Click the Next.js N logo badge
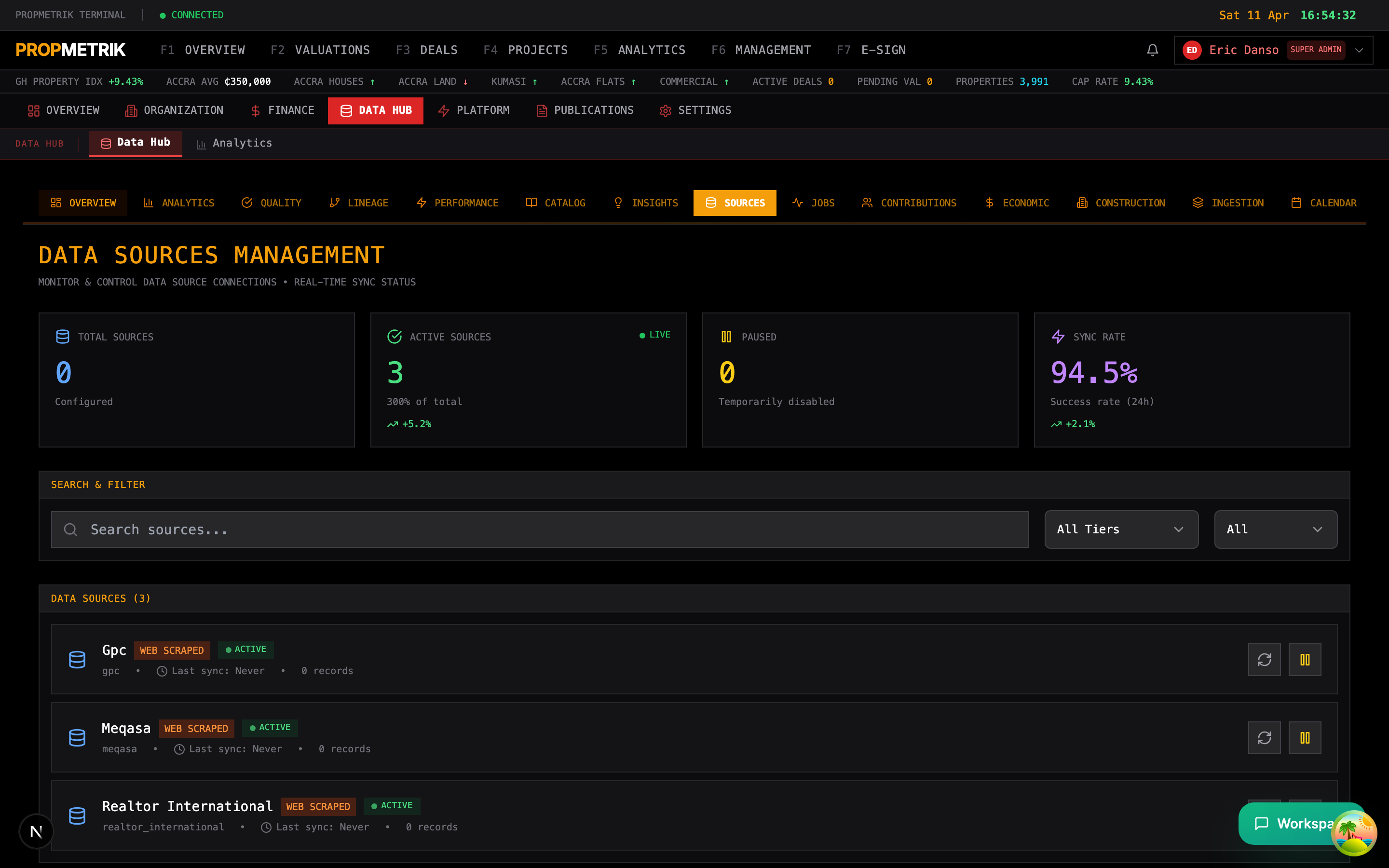Image resolution: width=1389 pixels, height=868 pixels. click(x=36, y=831)
